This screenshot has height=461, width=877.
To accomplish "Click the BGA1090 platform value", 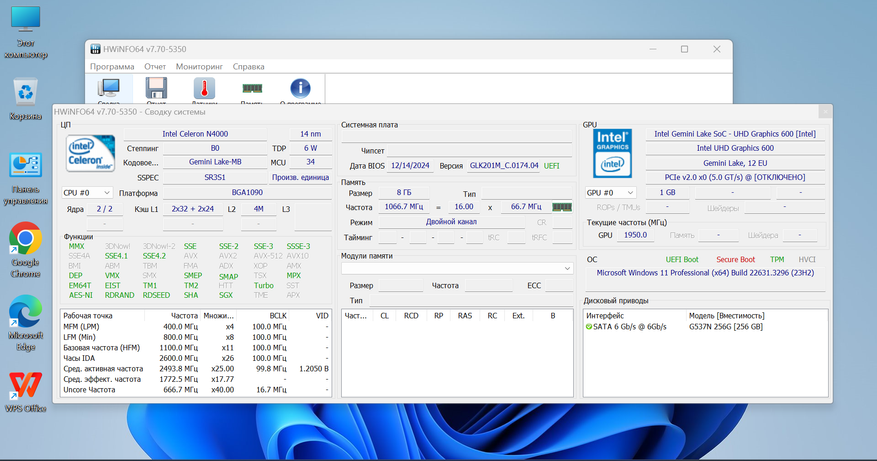I will tap(247, 192).
